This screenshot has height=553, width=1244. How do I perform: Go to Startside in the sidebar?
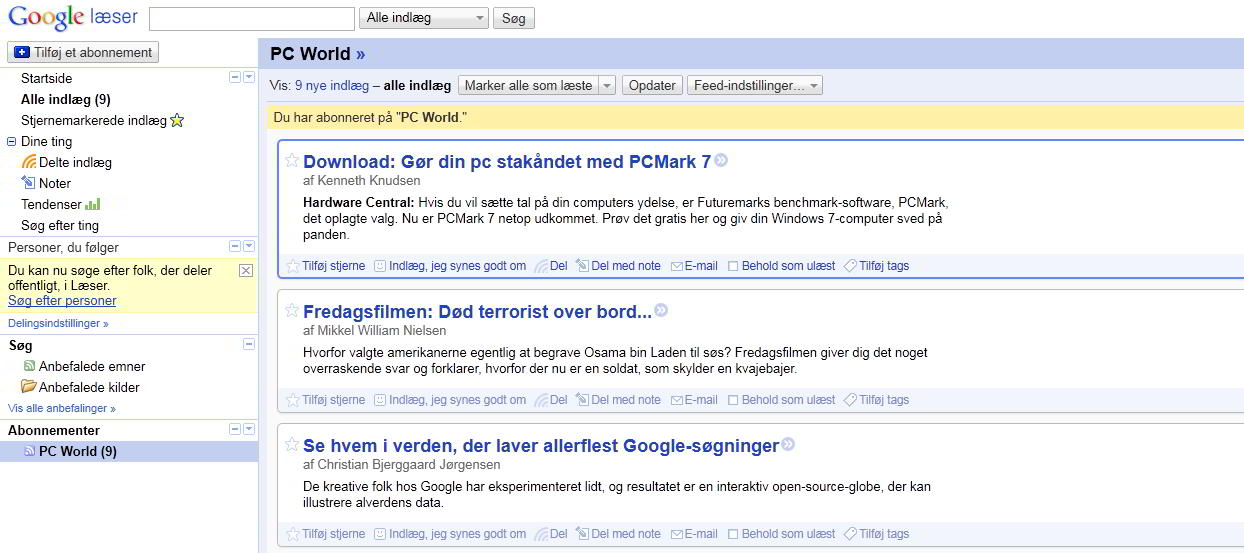click(46, 78)
